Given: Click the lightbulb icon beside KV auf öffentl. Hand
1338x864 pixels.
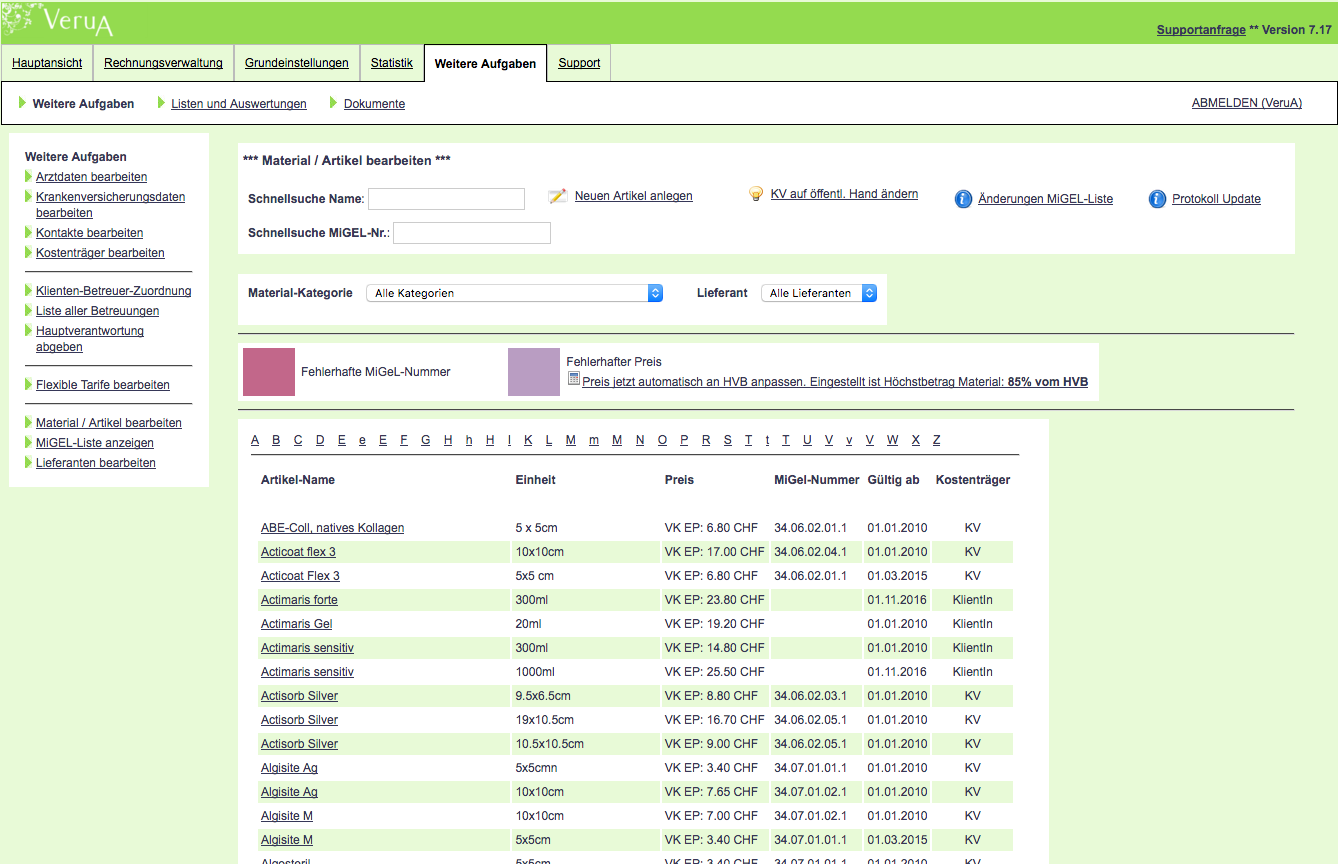Looking at the screenshot, I should click(756, 194).
